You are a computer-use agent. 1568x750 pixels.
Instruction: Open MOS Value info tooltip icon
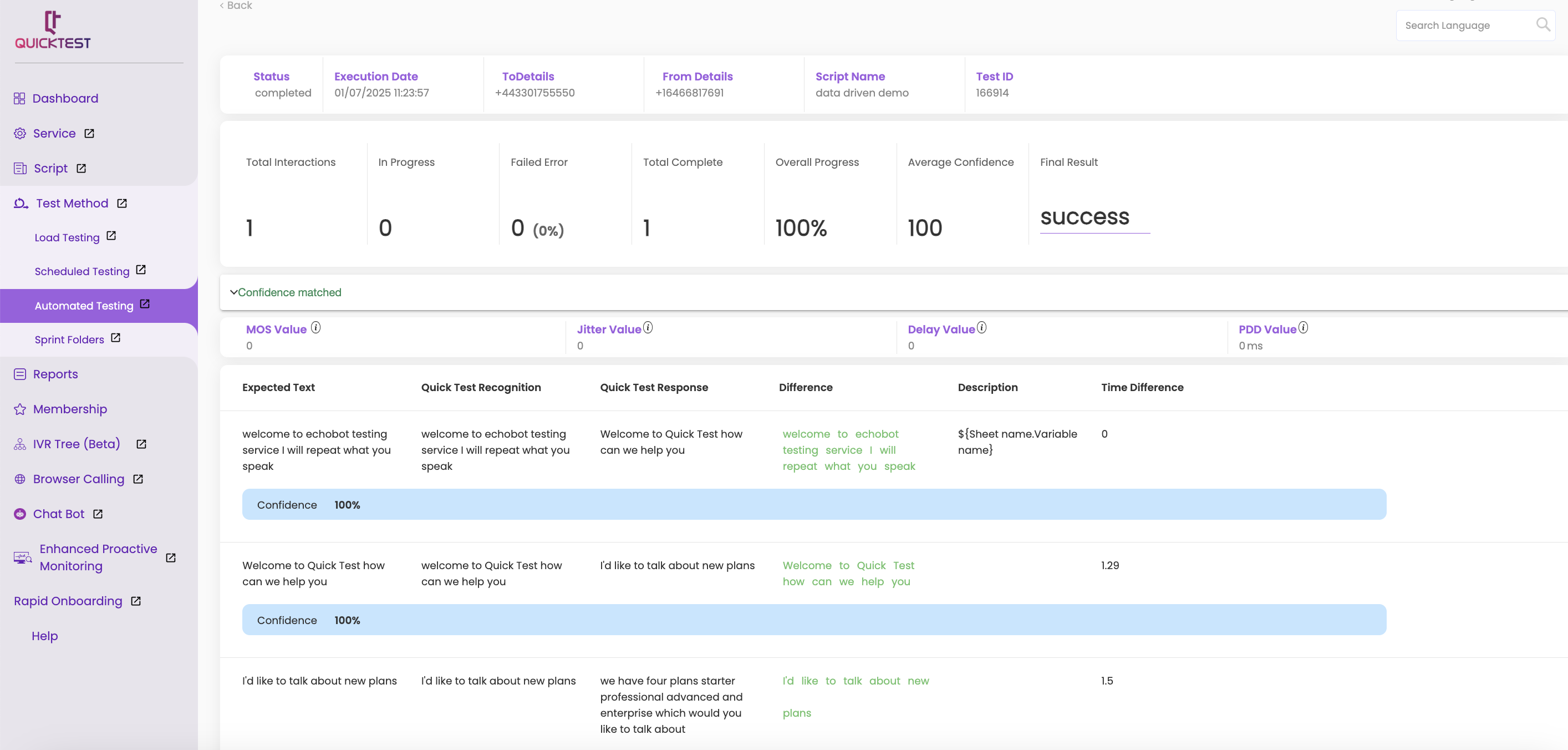(x=316, y=327)
